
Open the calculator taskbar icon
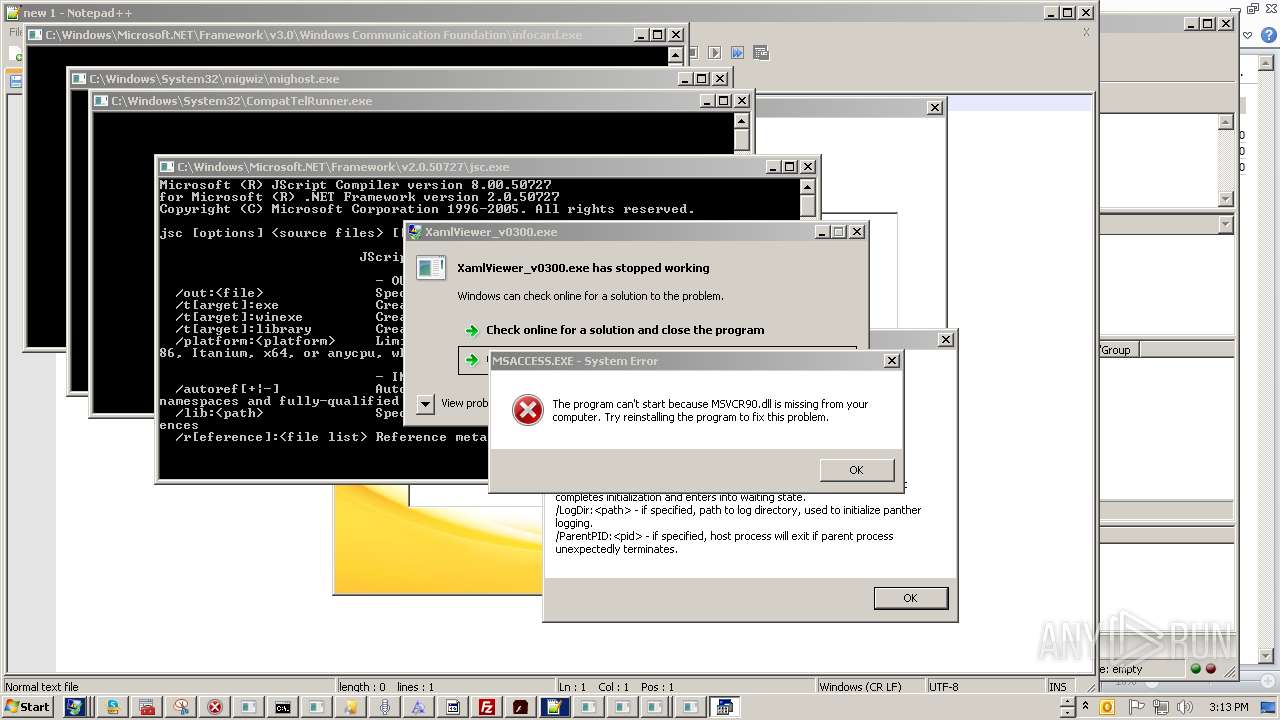(453, 707)
